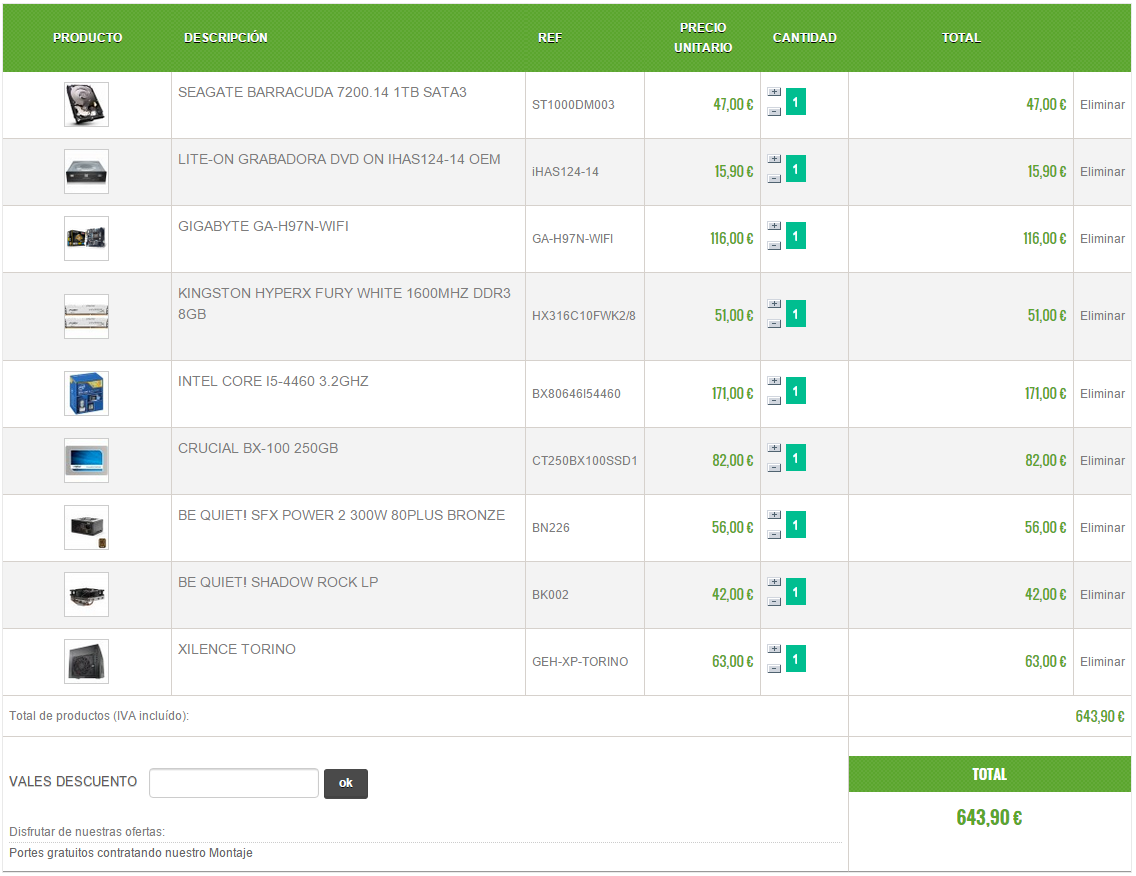Open Be Quiet Shadow Rock cooler thumbnail

[86, 595]
